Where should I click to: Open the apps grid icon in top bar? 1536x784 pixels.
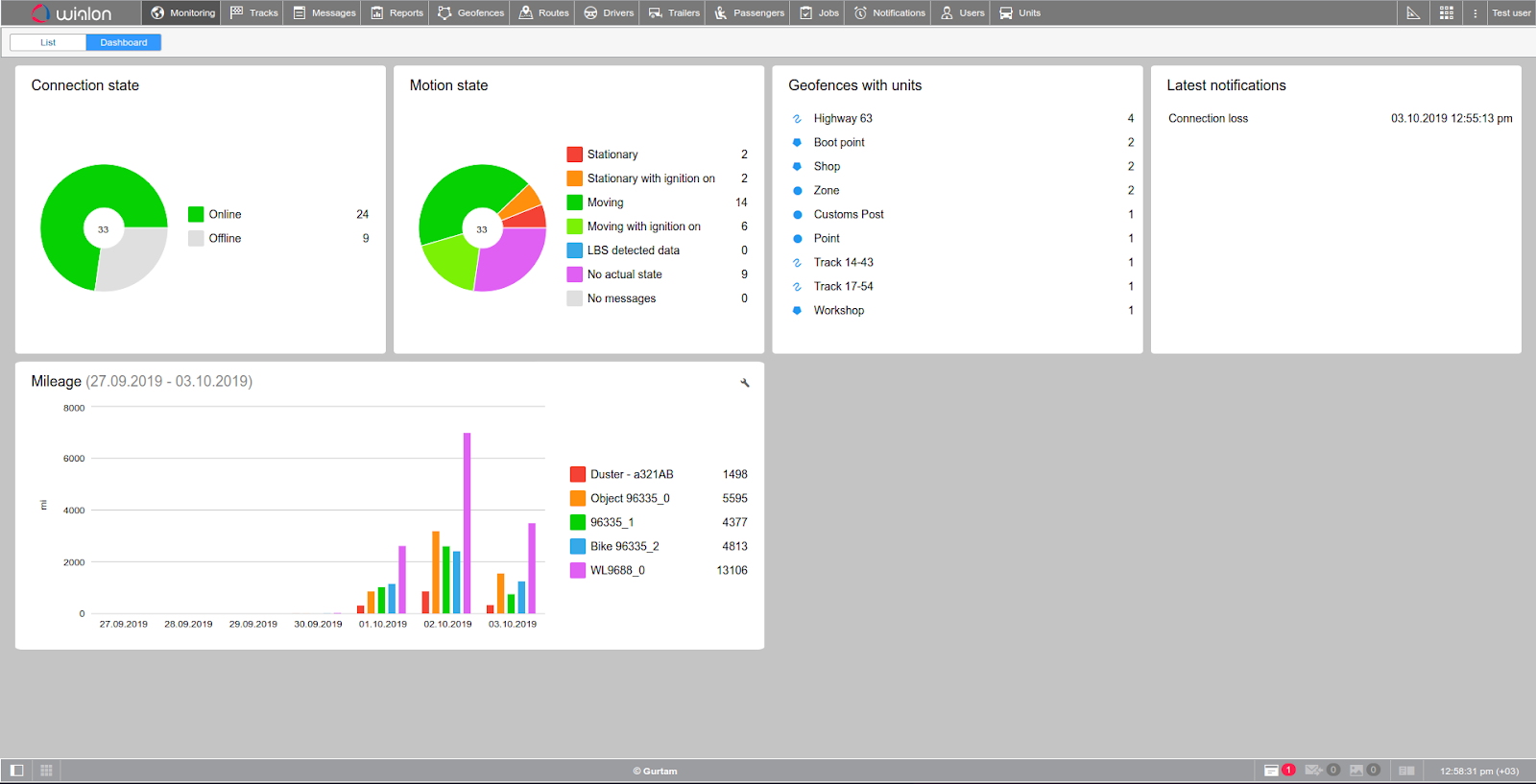(x=1446, y=12)
